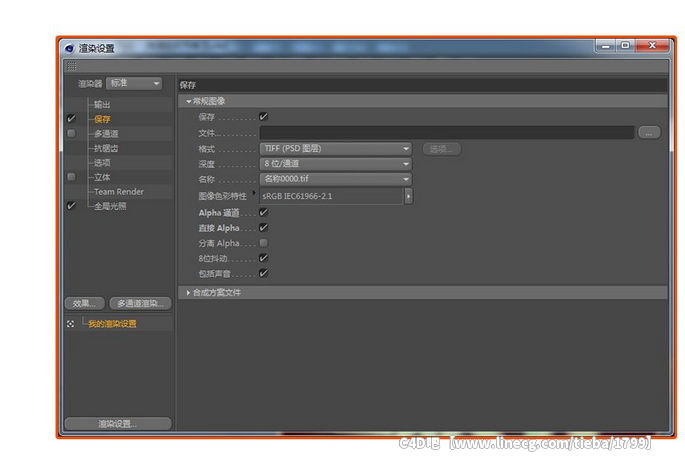Viewport: 685px width, 462px height.
Task: Open the 深度 dropdown showing 8 位/通道
Action: click(336, 164)
